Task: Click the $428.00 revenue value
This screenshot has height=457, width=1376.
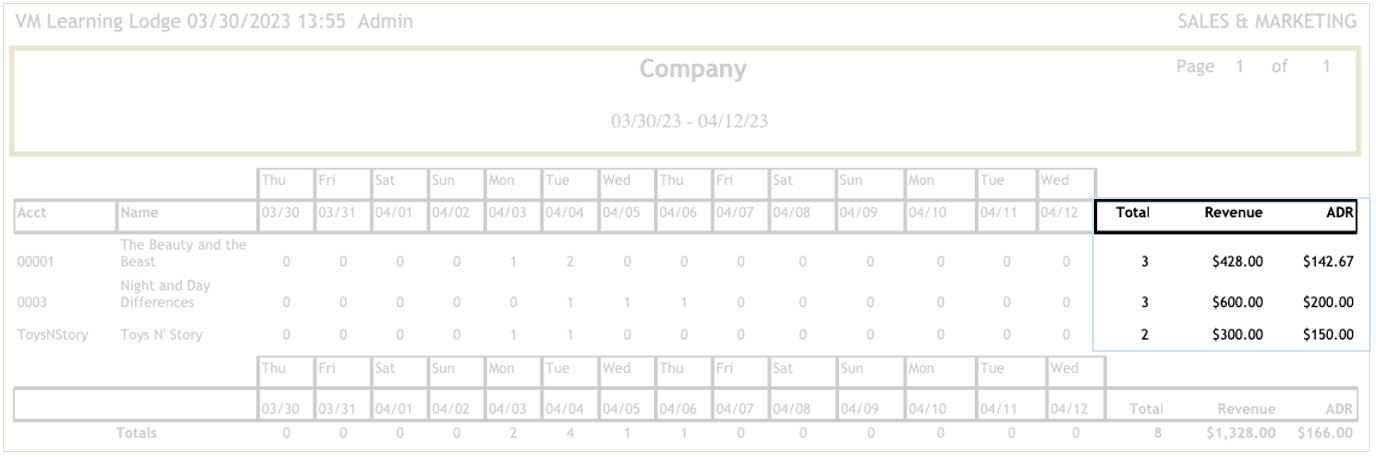Action: point(1239,262)
